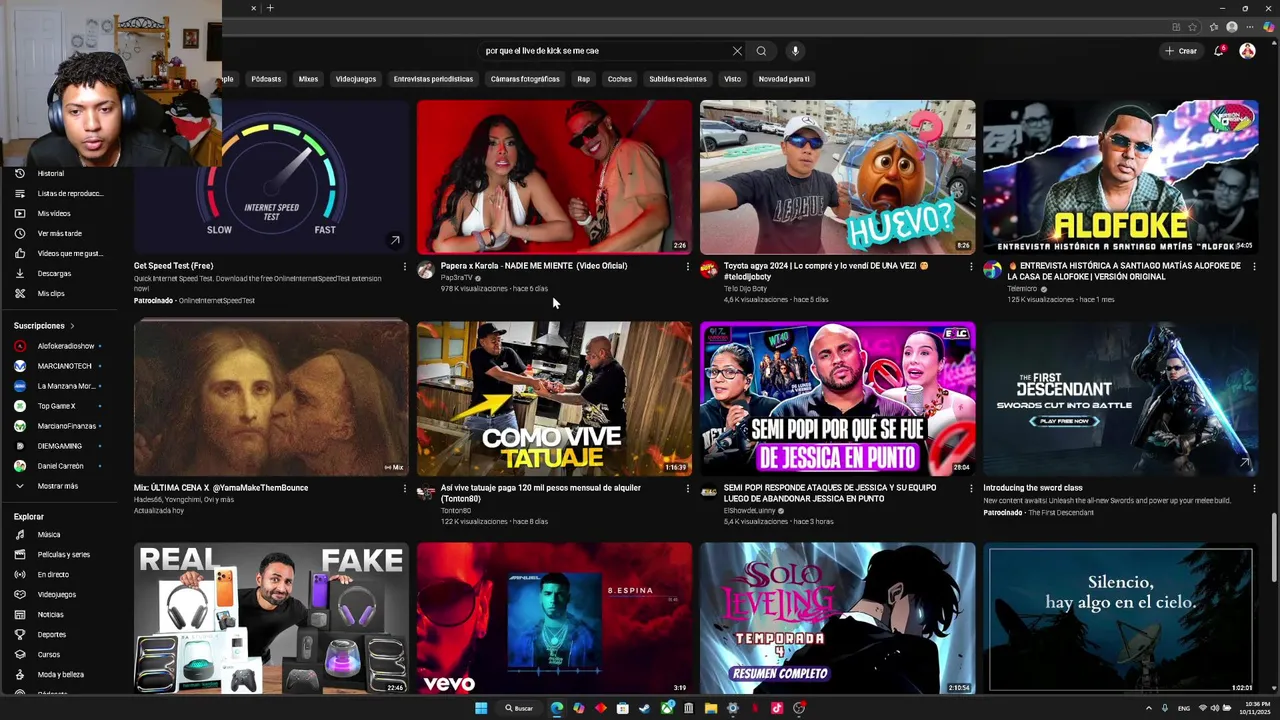
Task: Open the account avatar menu
Action: tap(1247, 51)
